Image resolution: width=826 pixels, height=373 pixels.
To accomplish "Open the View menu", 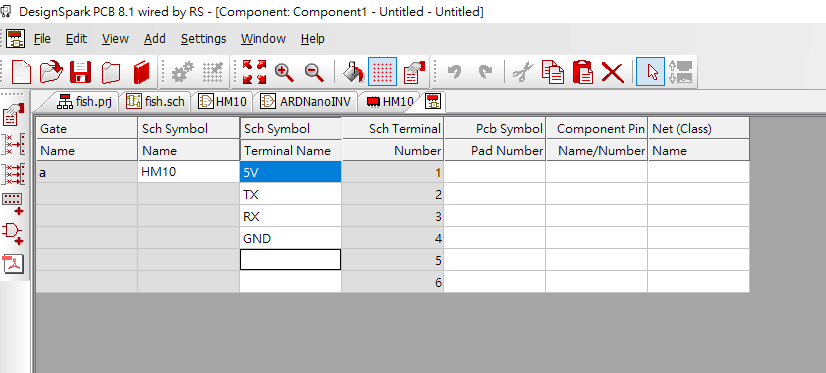I will point(115,39).
